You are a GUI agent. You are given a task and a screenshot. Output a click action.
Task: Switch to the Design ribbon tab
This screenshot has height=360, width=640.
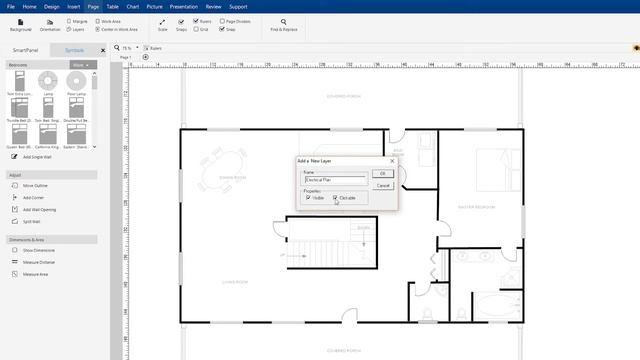(x=51, y=7)
